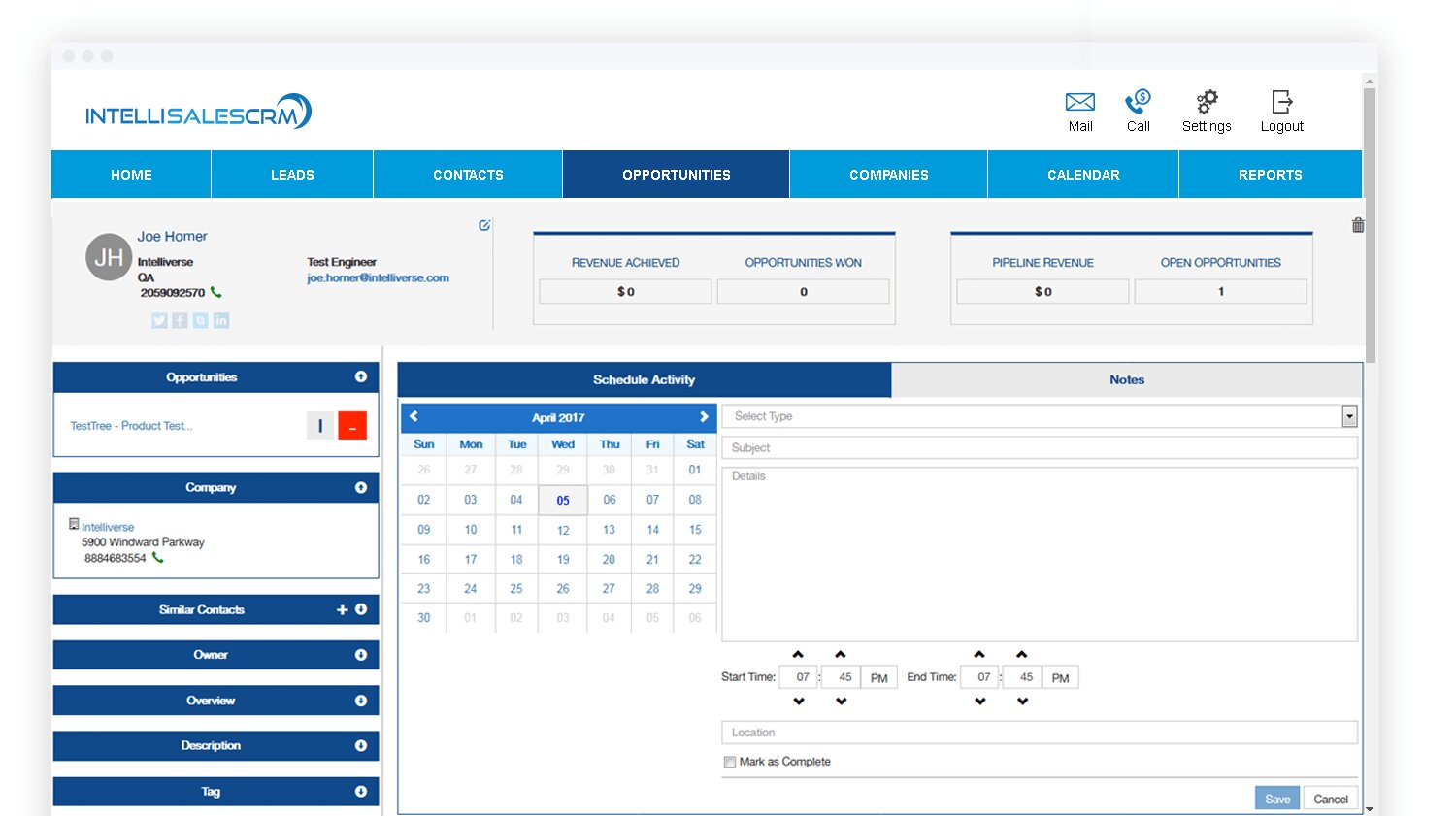Viewport: 1456px width, 816px height.
Task: Toggle End Time PM button
Action: [x=1060, y=678]
